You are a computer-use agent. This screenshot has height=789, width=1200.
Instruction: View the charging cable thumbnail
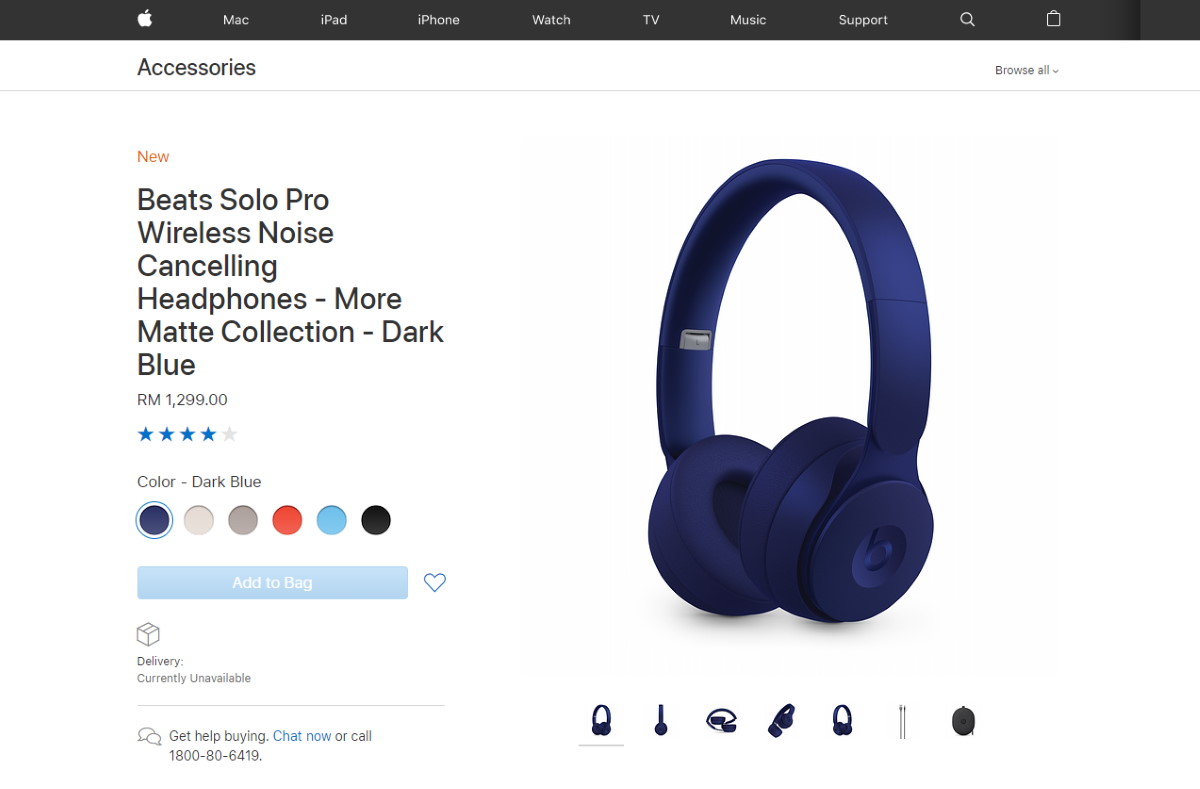tap(902, 721)
